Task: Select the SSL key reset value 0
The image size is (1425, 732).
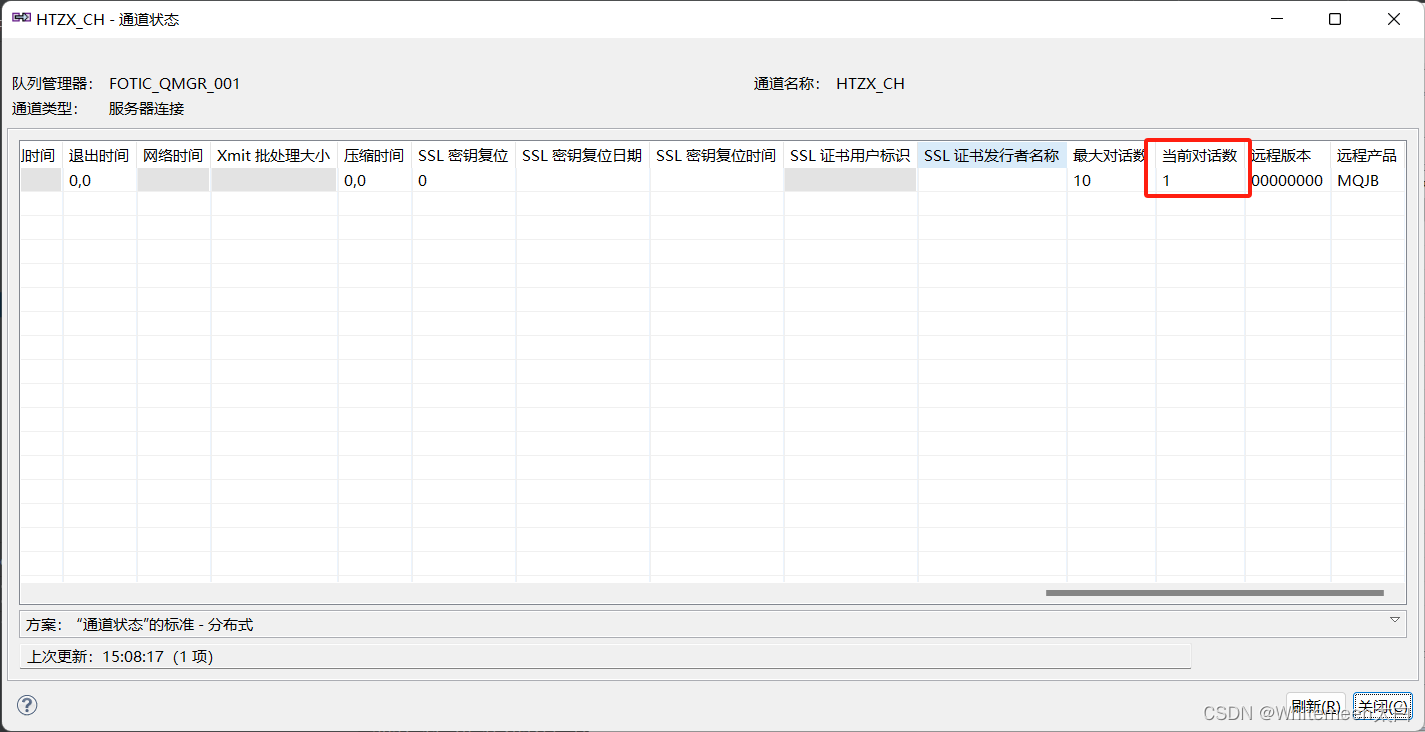Action: pos(464,181)
